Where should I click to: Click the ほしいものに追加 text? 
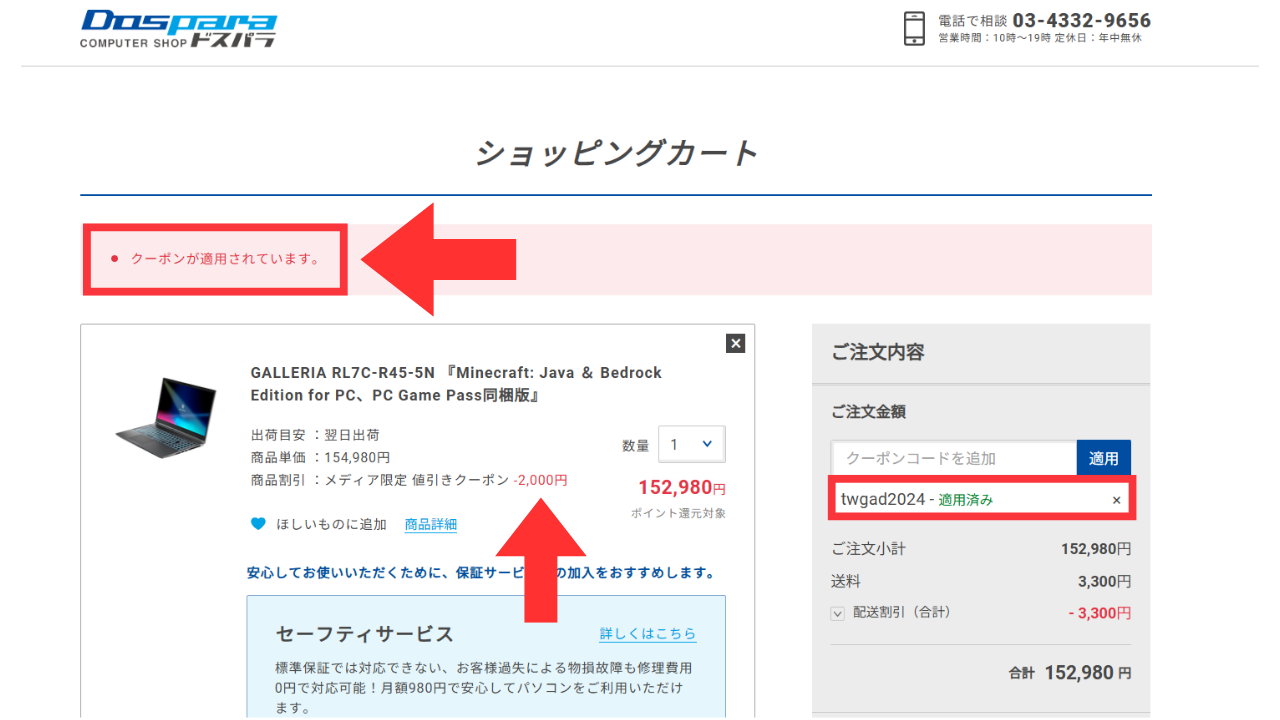[331, 524]
